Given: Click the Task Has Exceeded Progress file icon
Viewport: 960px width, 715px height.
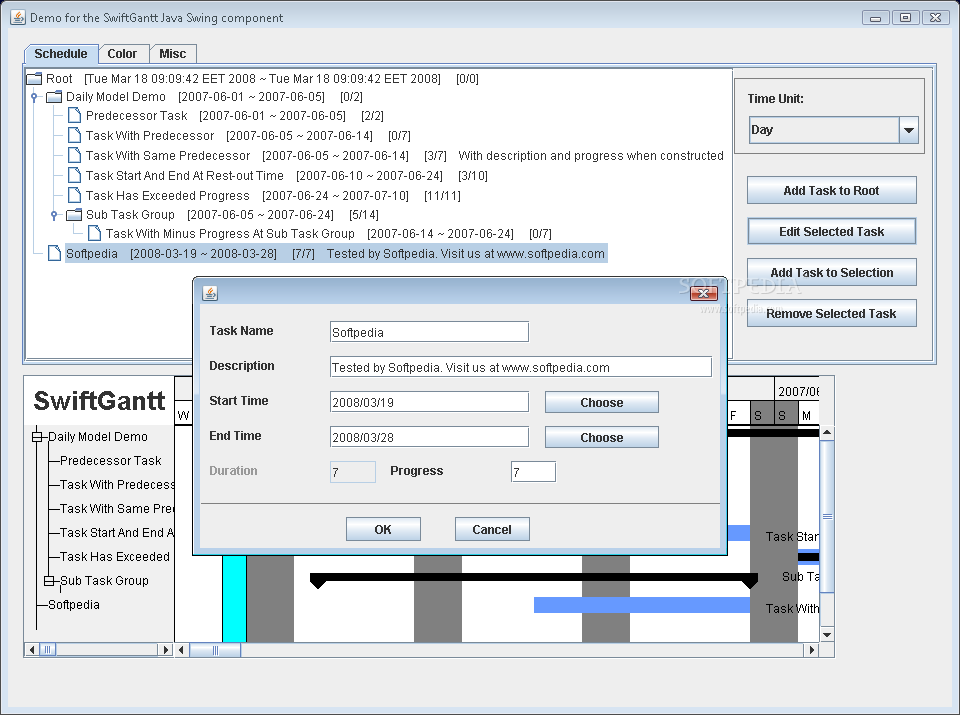Looking at the screenshot, I should click(x=75, y=195).
